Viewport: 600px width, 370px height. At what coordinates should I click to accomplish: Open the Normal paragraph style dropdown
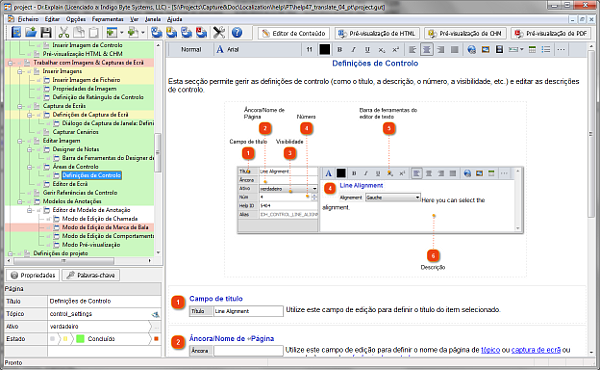(191, 49)
